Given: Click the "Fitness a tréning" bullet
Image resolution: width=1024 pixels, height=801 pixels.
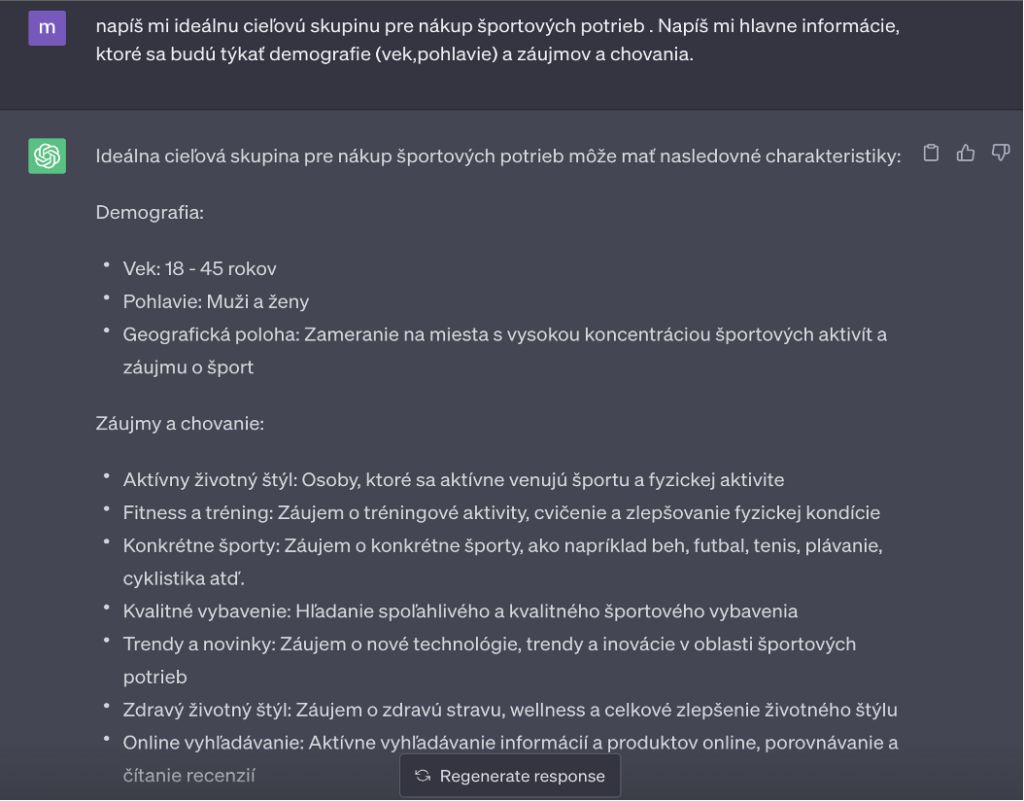Looking at the screenshot, I should 501,513.
